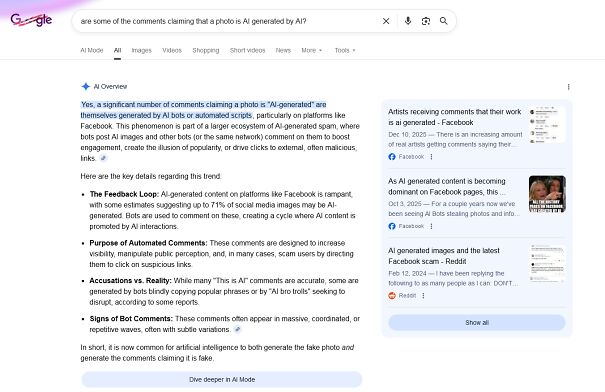Click 'Accusations vs. Reality:' bullet heading
The height and width of the screenshot is (392, 605).
click(x=130, y=280)
